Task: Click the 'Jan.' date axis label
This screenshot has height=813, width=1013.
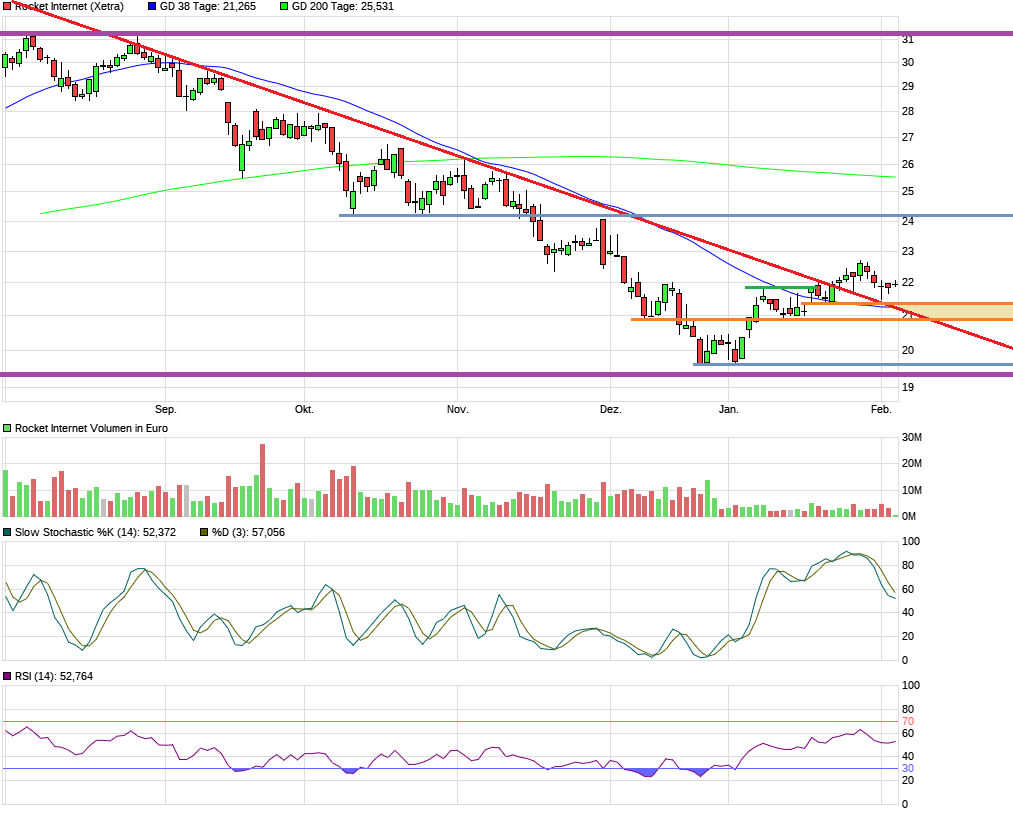Action: tap(729, 410)
